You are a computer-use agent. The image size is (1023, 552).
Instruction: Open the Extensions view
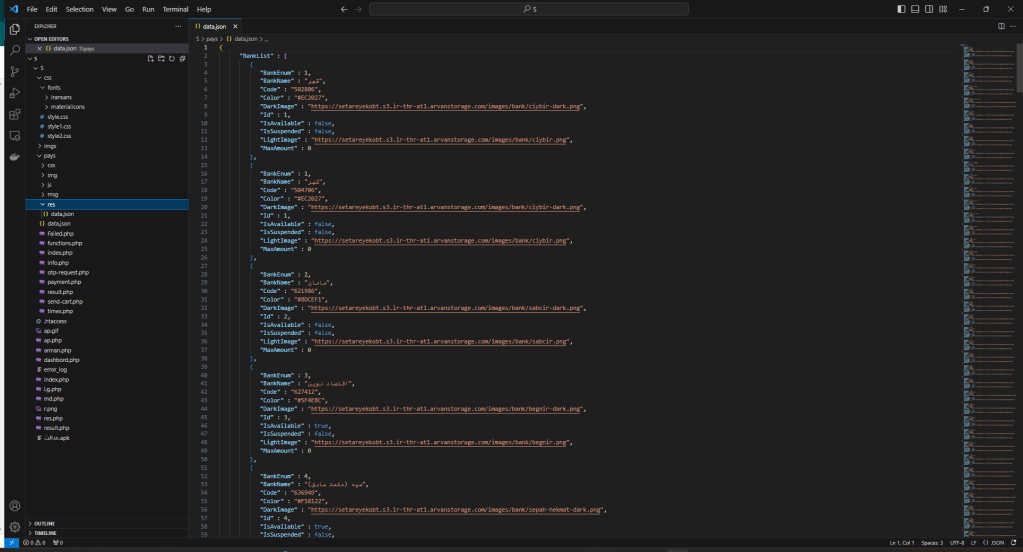click(x=15, y=113)
